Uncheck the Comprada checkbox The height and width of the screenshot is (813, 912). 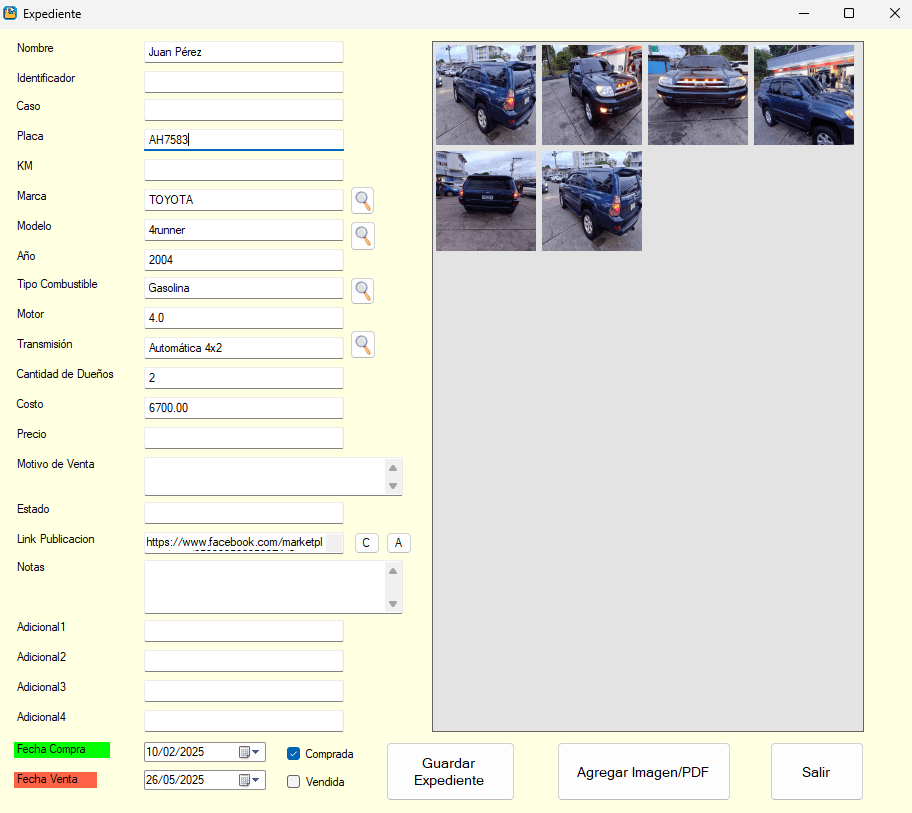pos(294,754)
